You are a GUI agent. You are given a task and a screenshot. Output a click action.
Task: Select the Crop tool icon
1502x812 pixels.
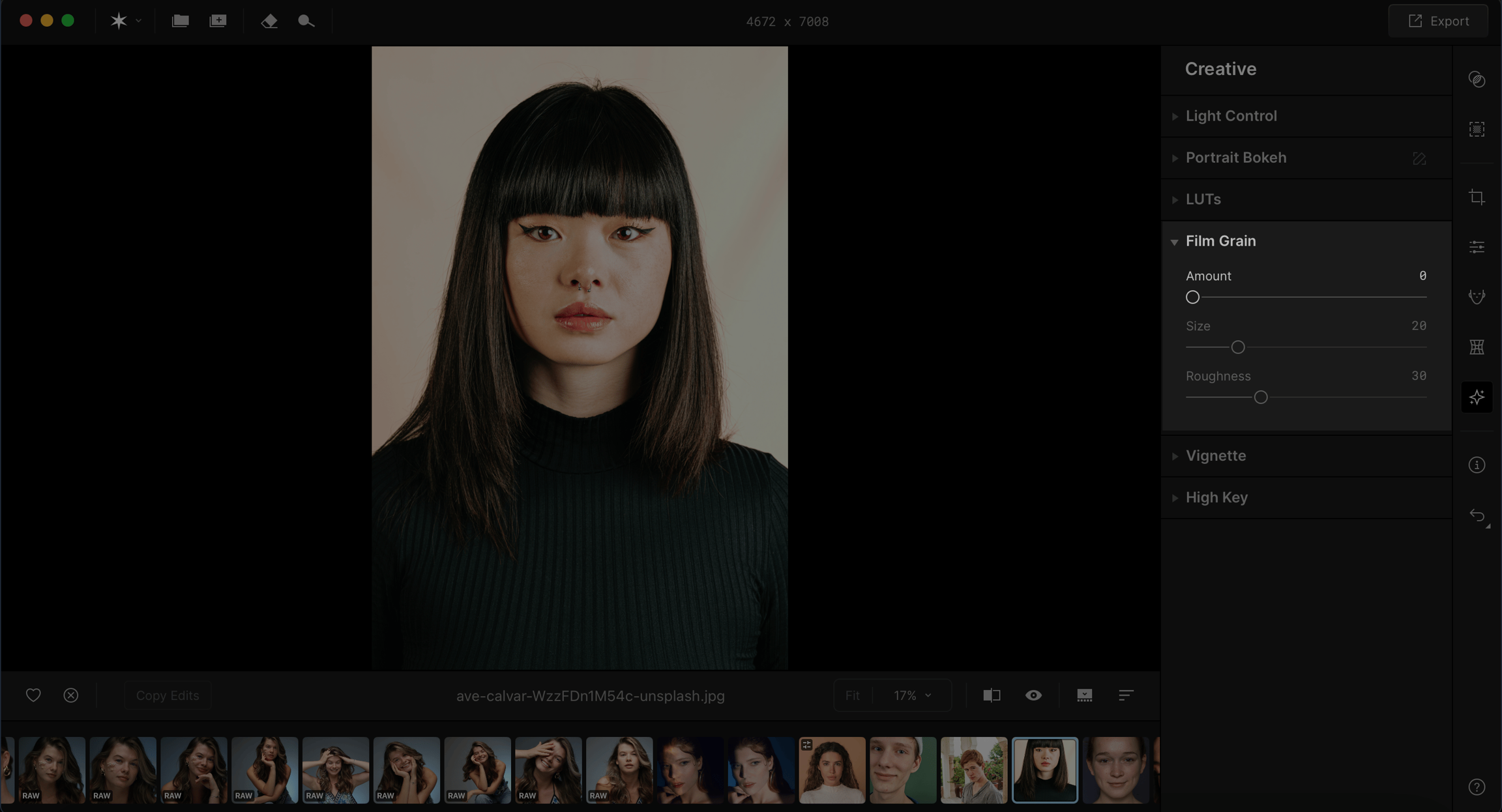(1477, 197)
